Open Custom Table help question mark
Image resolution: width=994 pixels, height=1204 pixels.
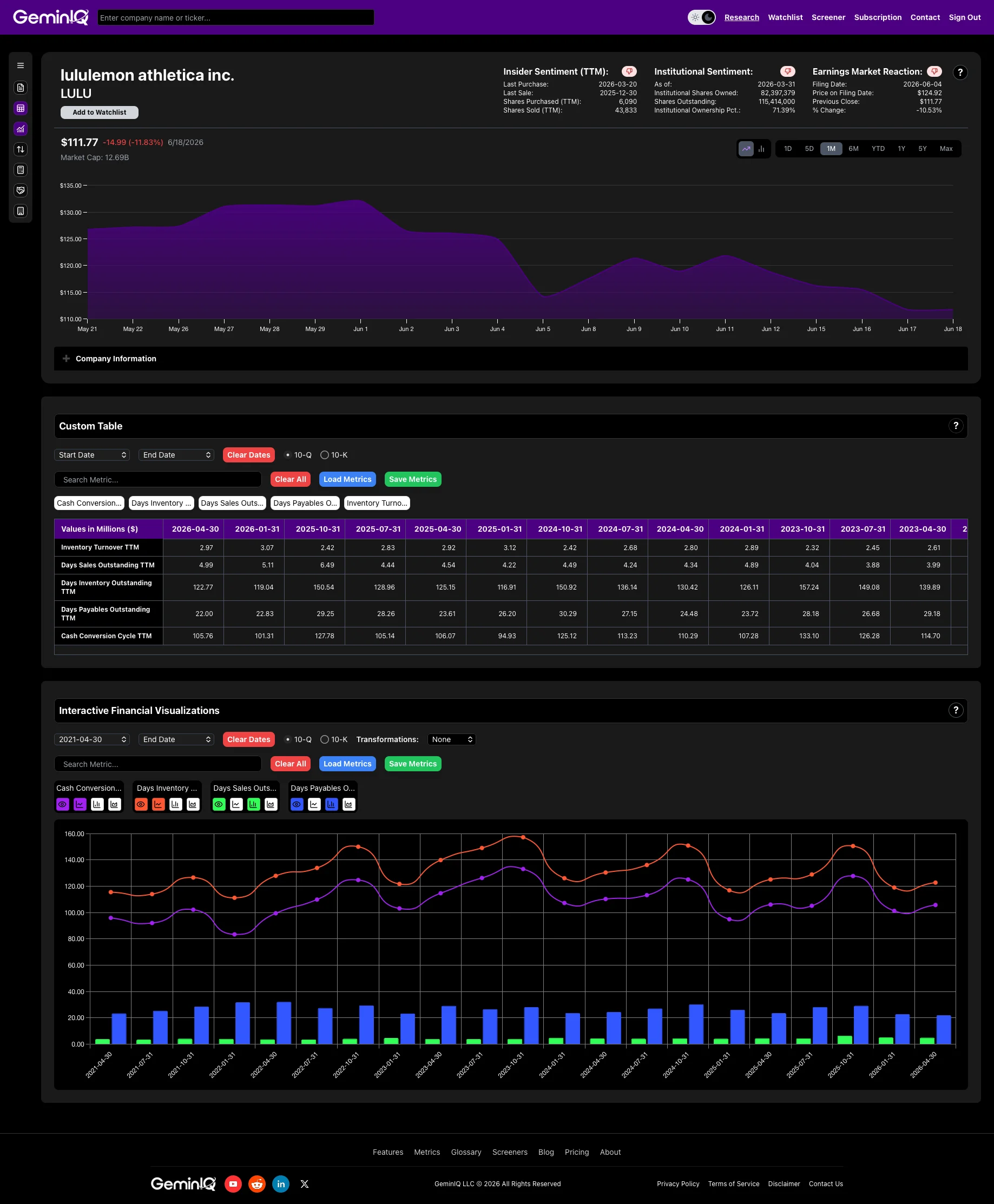956,426
